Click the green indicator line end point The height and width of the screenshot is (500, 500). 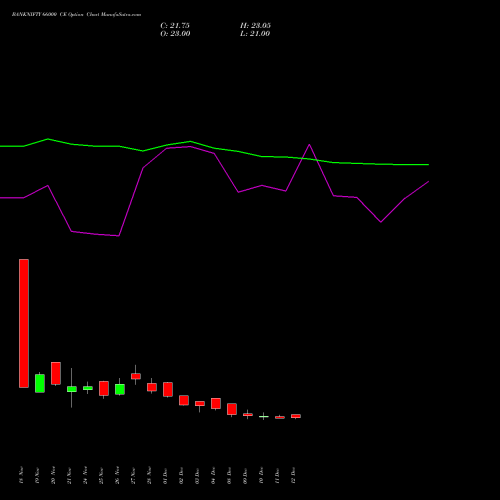pyautogui.click(x=428, y=165)
